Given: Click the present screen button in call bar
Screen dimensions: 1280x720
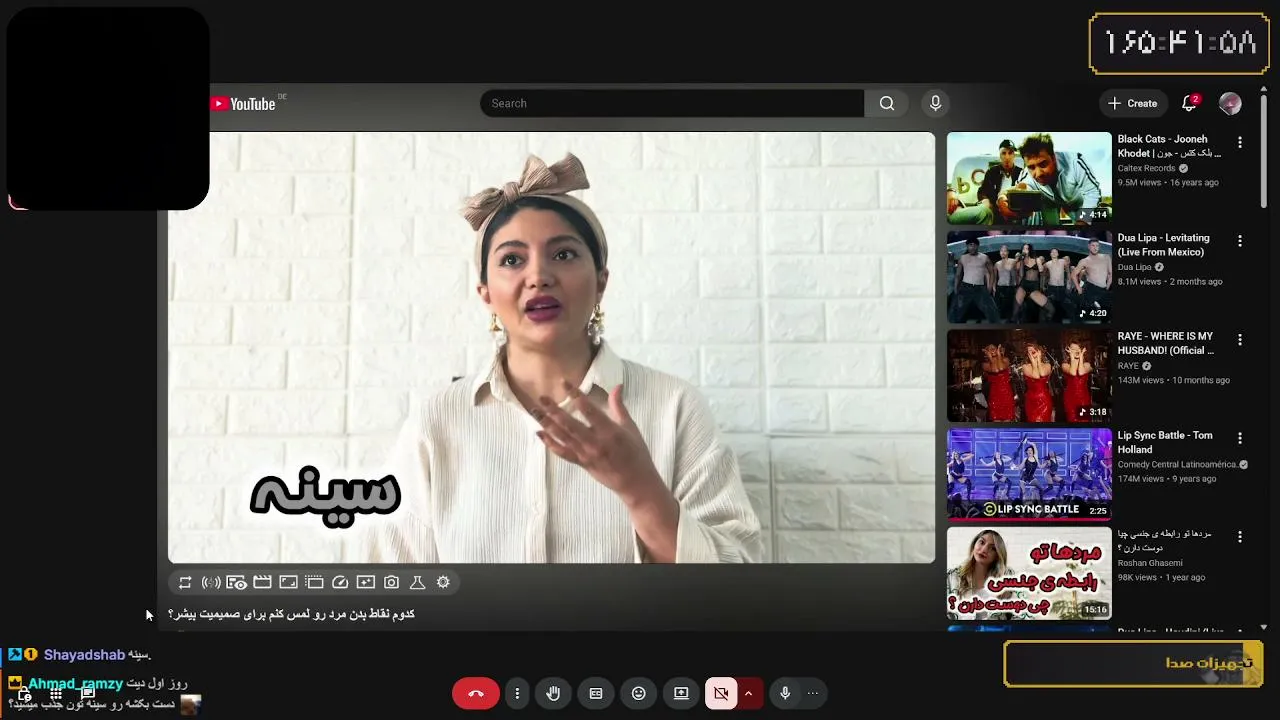Looking at the screenshot, I should click(x=681, y=693).
